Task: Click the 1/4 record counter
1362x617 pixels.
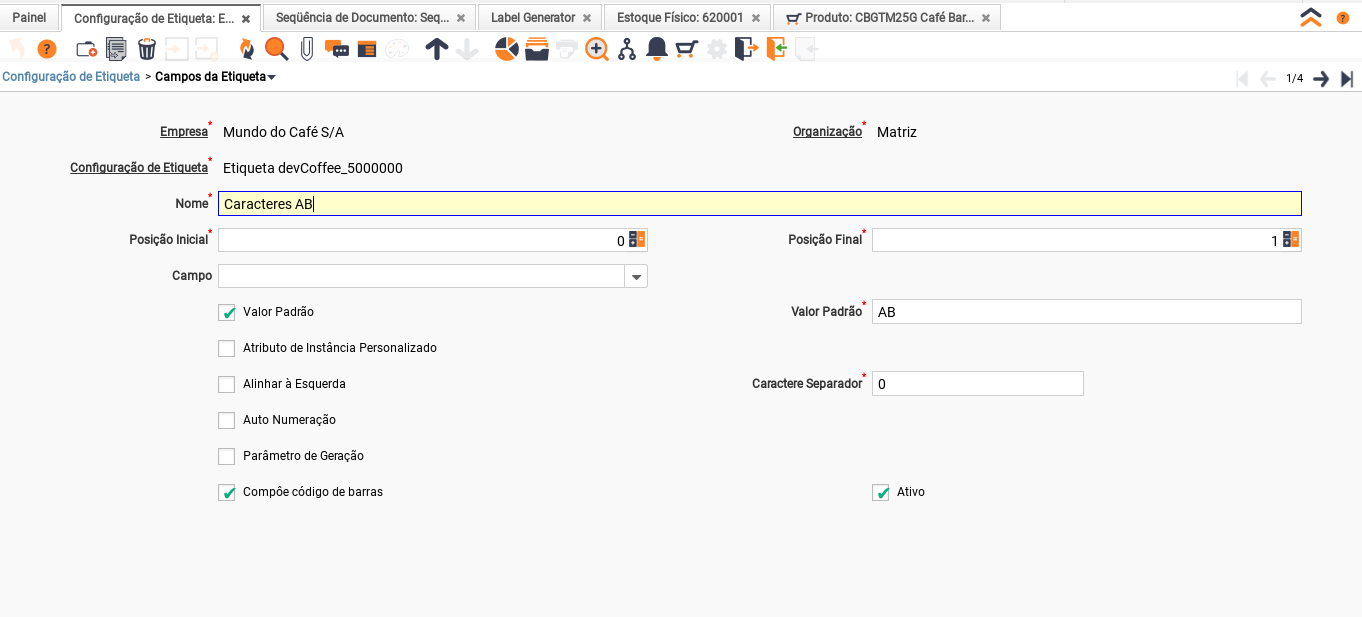Action: (x=1295, y=78)
